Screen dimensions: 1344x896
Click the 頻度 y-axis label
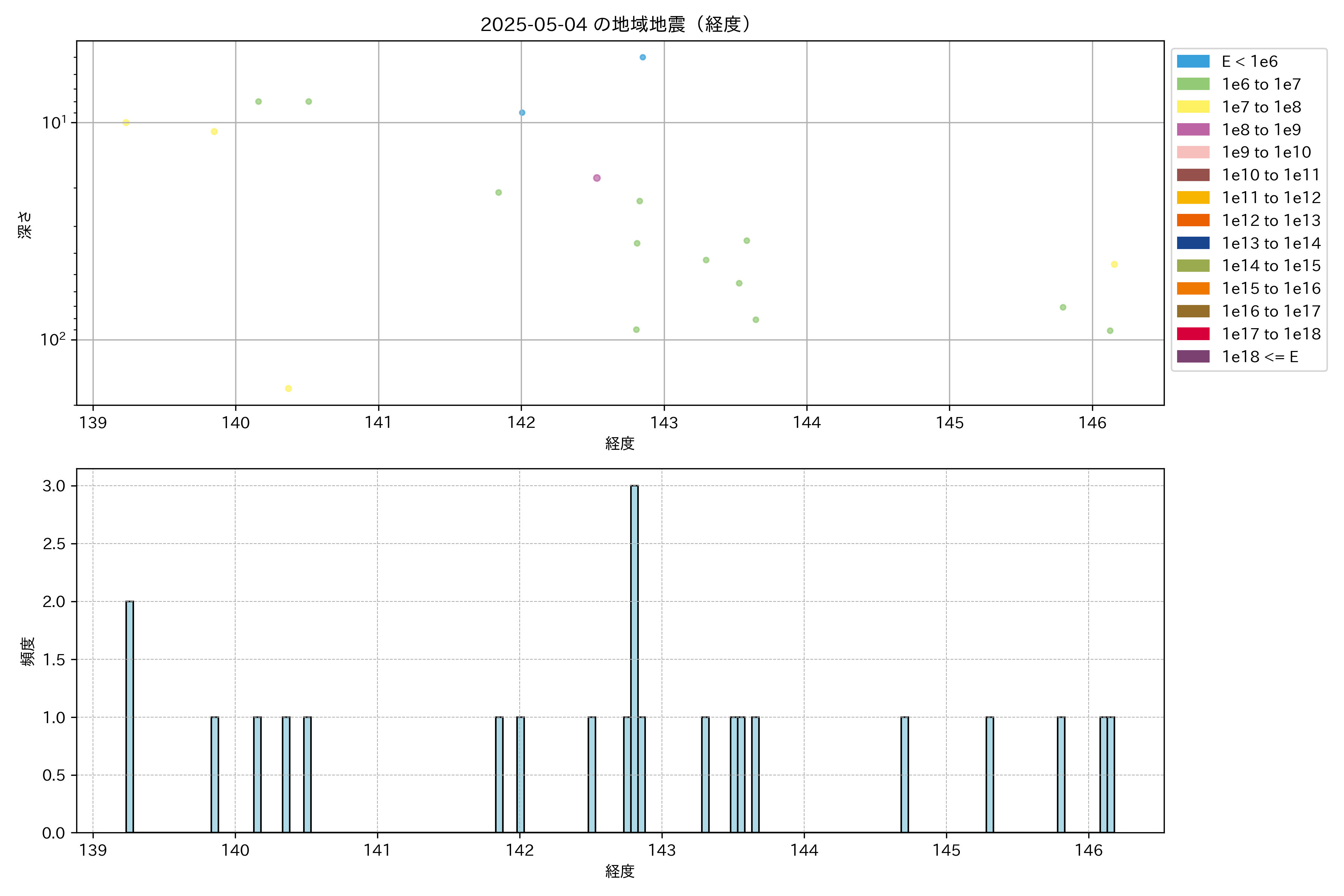[27, 651]
